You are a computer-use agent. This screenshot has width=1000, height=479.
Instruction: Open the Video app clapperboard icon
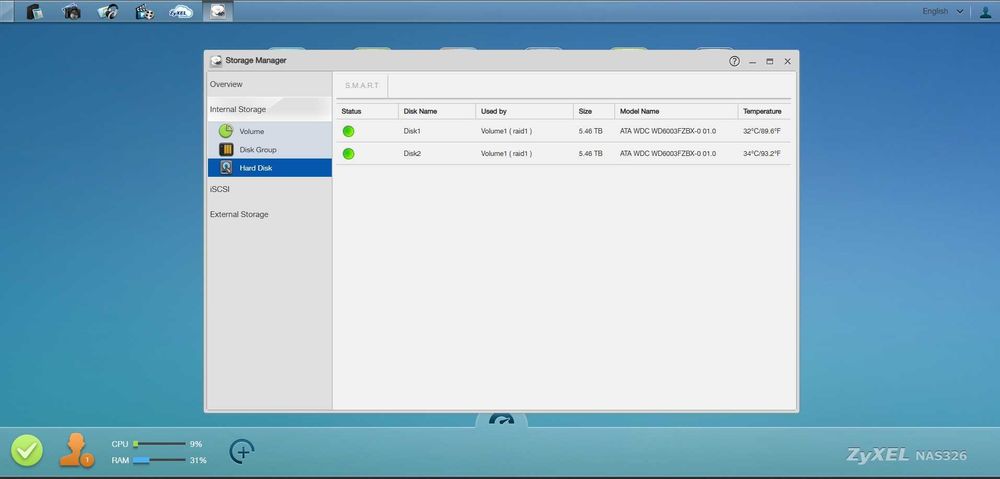click(x=145, y=11)
